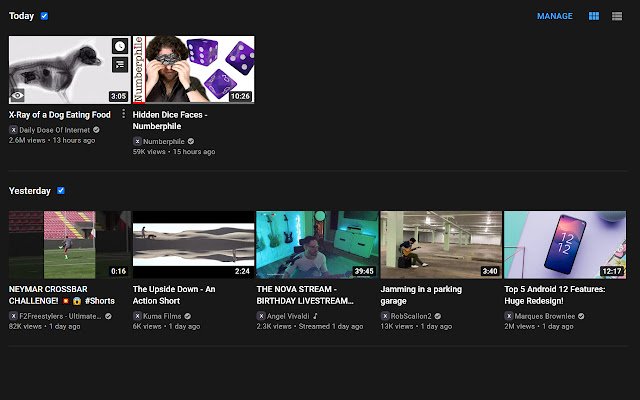
Task: Open Angel Vivaldi channel link
Action: 288,316
